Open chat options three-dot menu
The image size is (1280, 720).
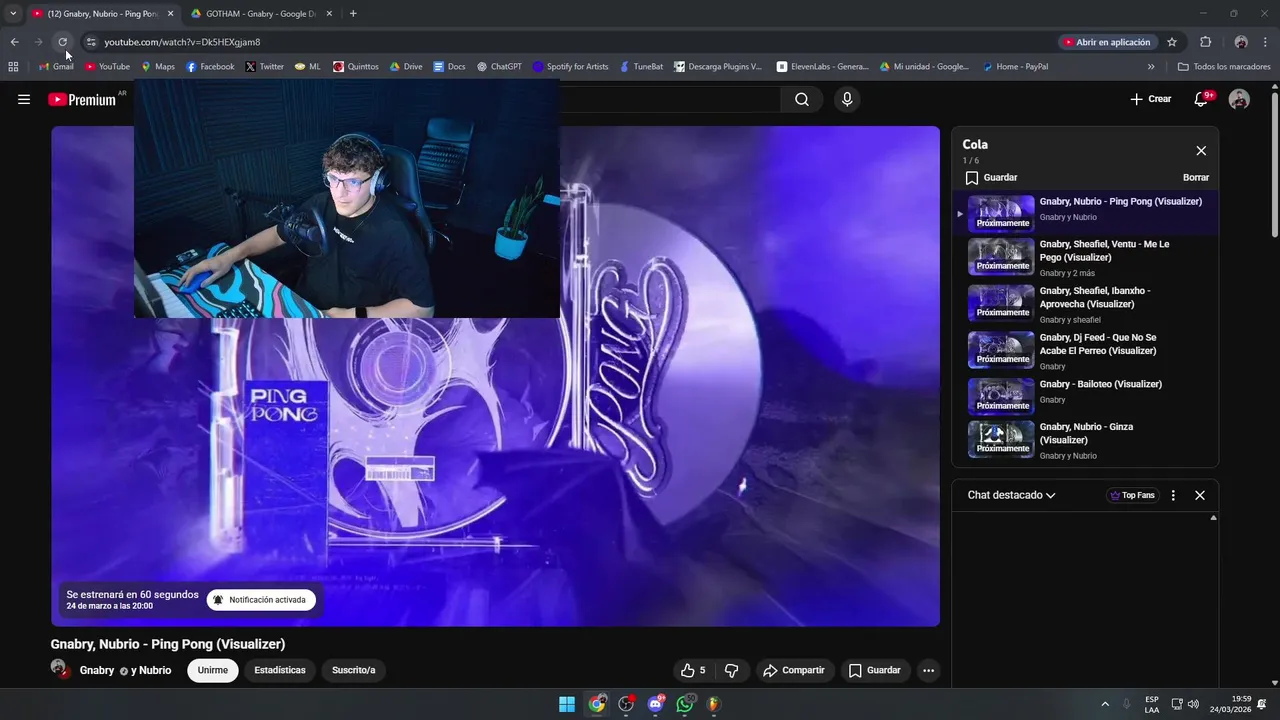[x=1173, y=495]
